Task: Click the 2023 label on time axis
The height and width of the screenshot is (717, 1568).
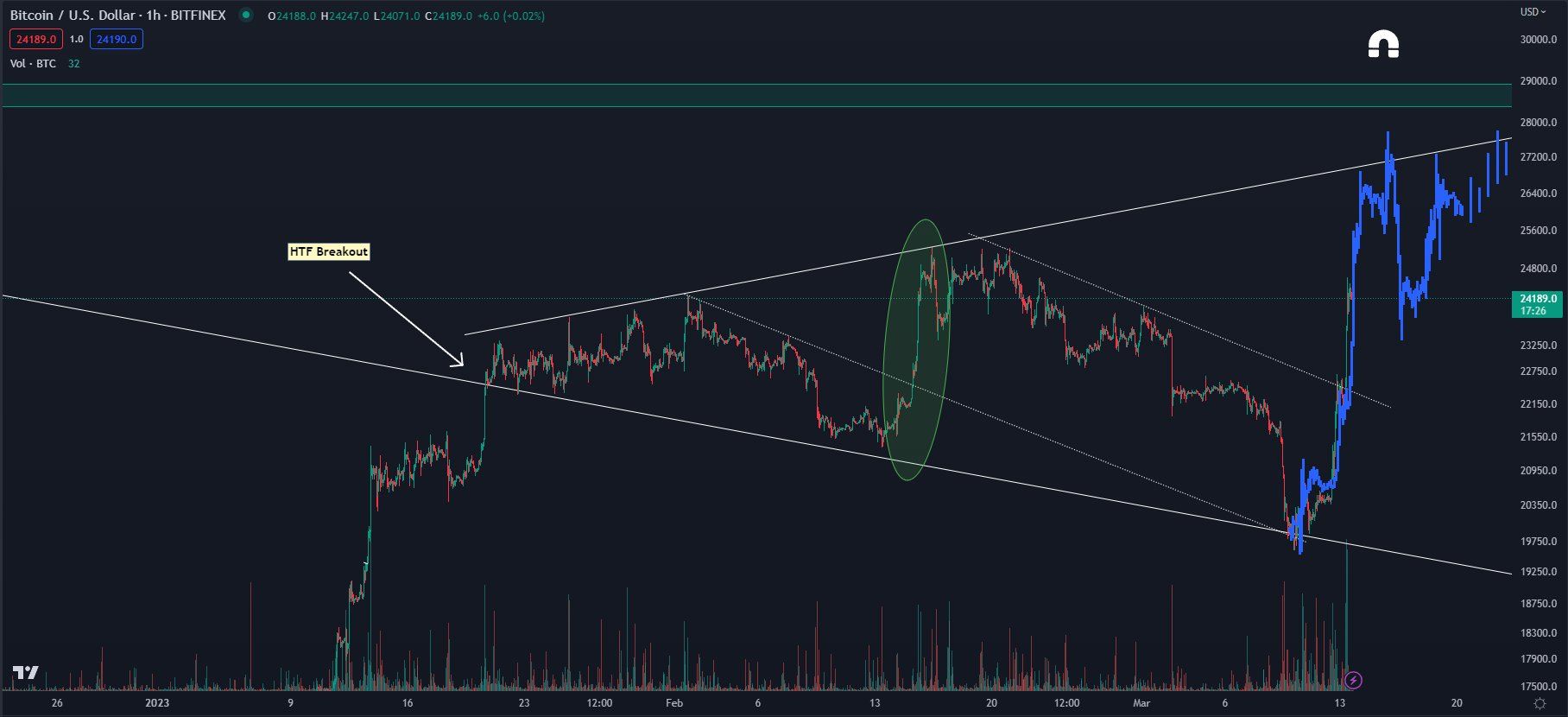Action: (157, 703)
